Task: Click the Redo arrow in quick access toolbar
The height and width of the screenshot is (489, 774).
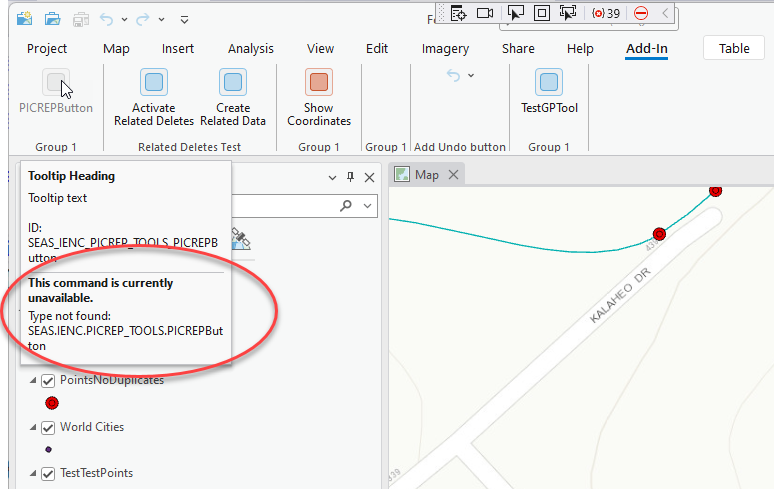Action: (143, 19)
